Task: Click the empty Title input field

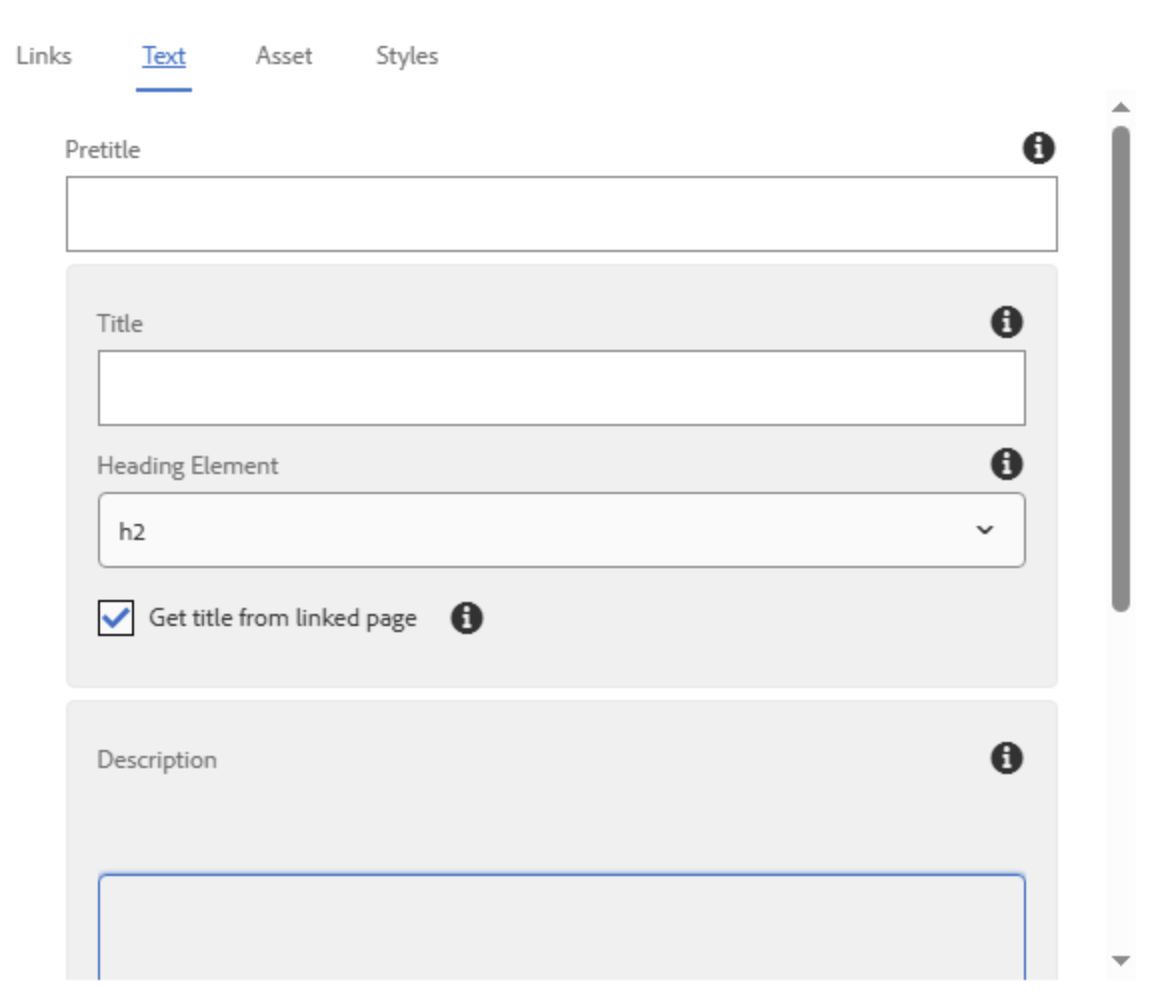Action: point(560,385)
